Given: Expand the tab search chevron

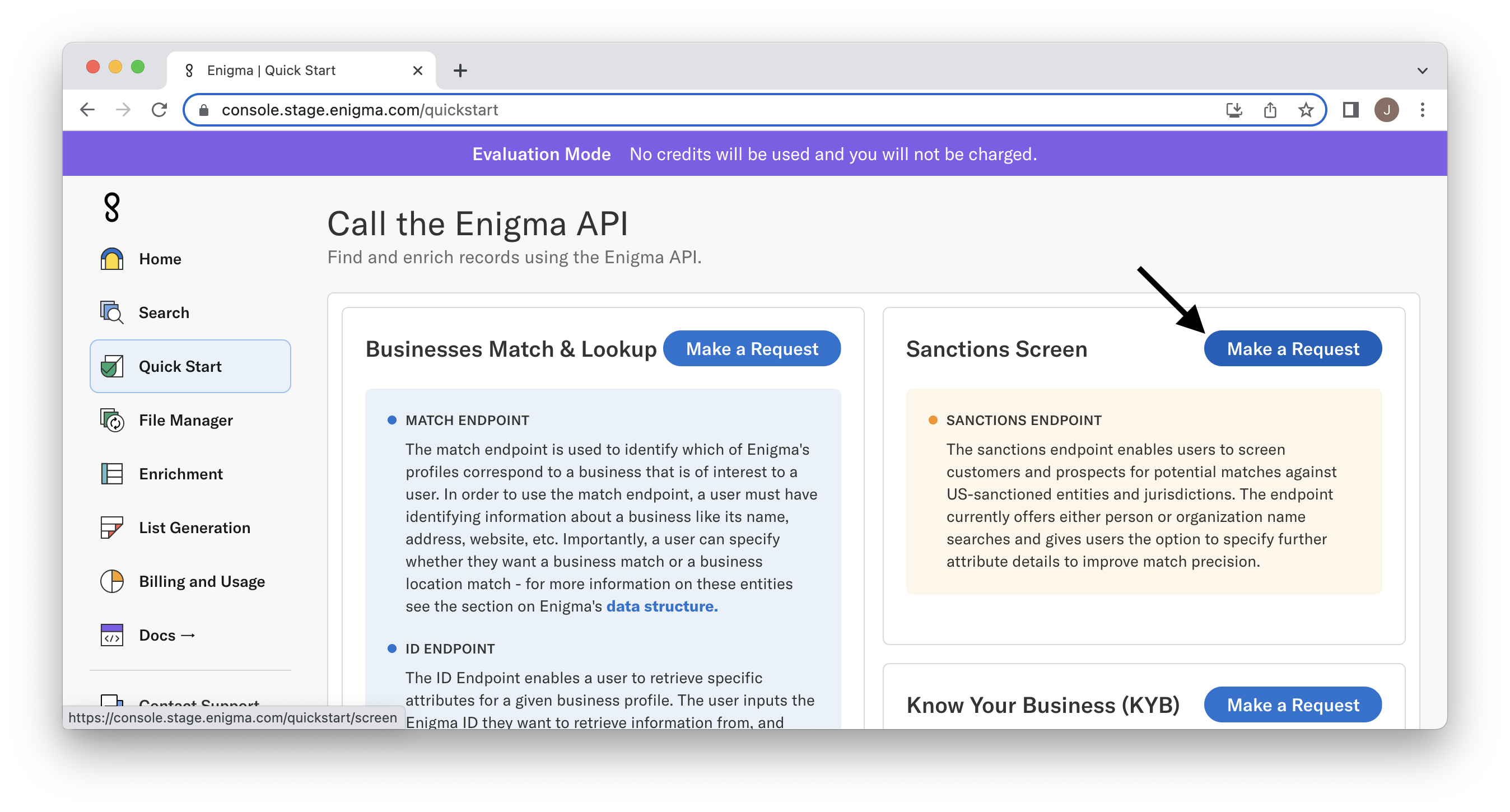Looking at the screenshot, I should 1422,71.
